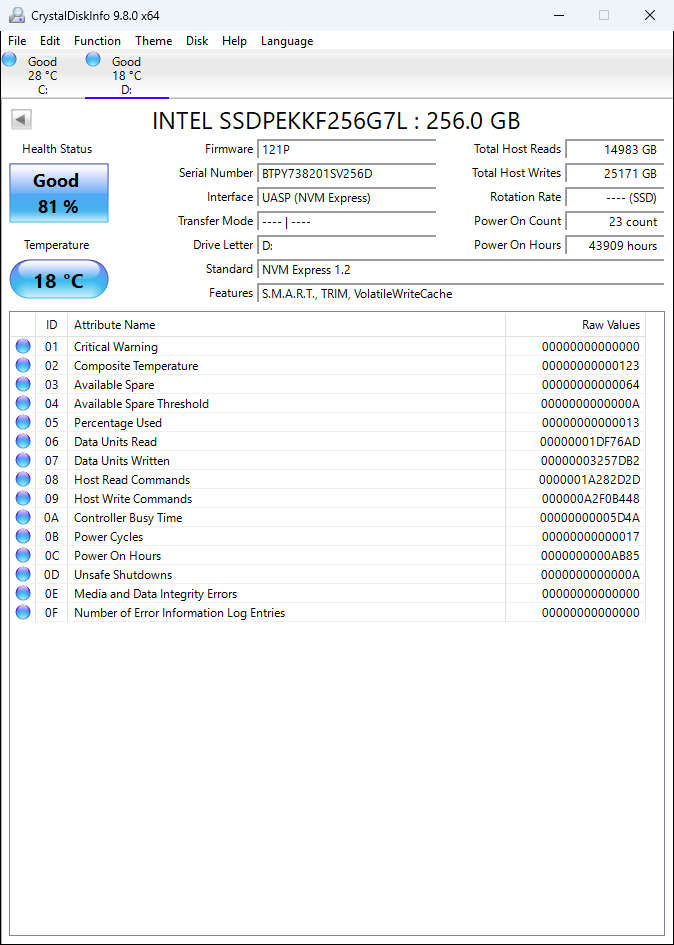The height and width of the screenshot is (945, 674).
Task: Open the Edit menu
Action: [50, 41]
